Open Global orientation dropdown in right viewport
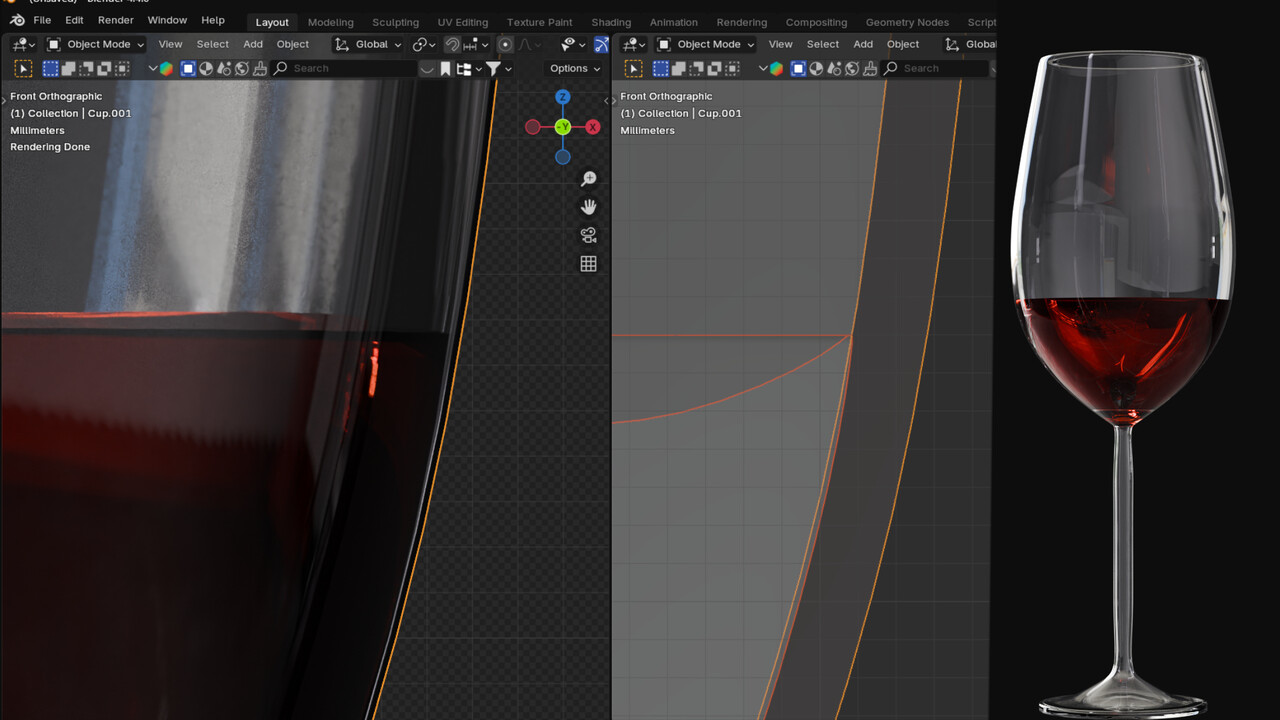Viewport: 1280px width, 720px height. point(970,44)
